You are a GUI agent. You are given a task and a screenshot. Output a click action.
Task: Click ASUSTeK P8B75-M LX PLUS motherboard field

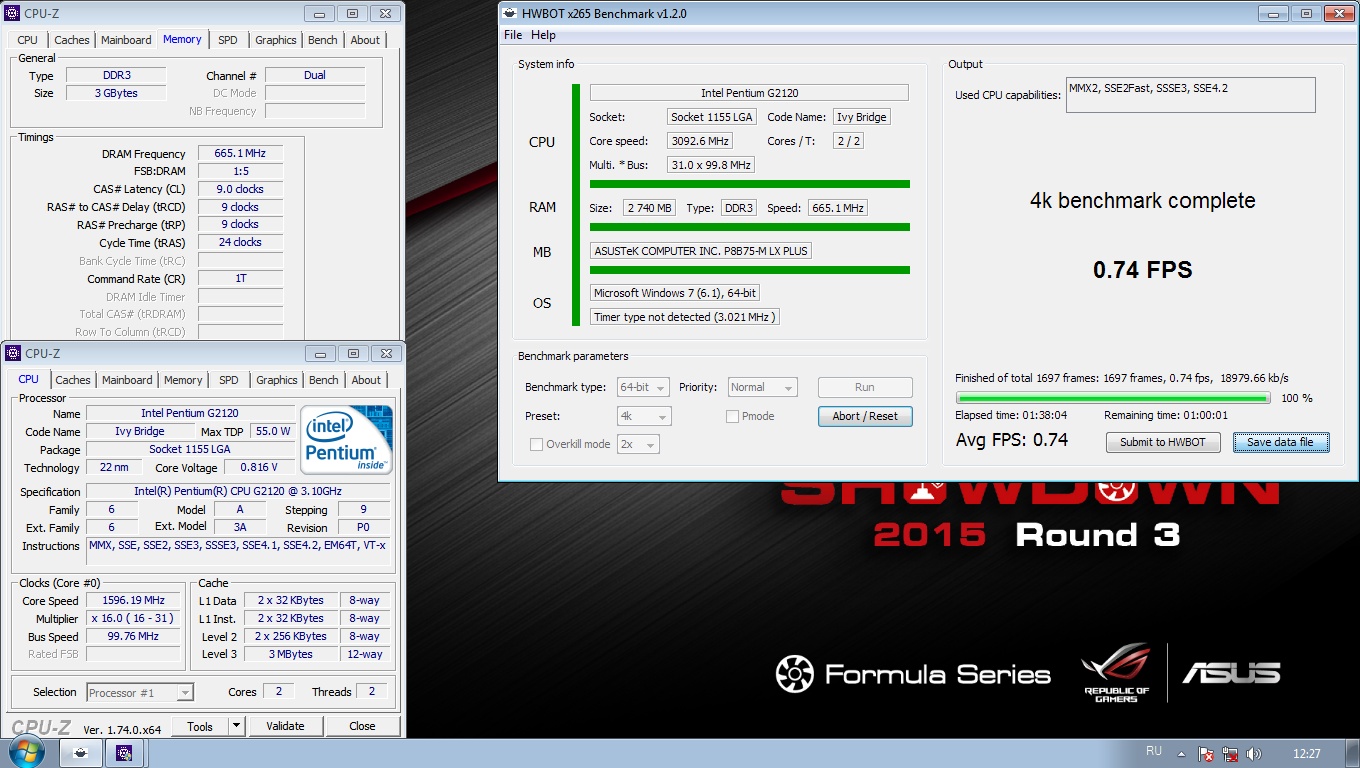coord(700,251)
